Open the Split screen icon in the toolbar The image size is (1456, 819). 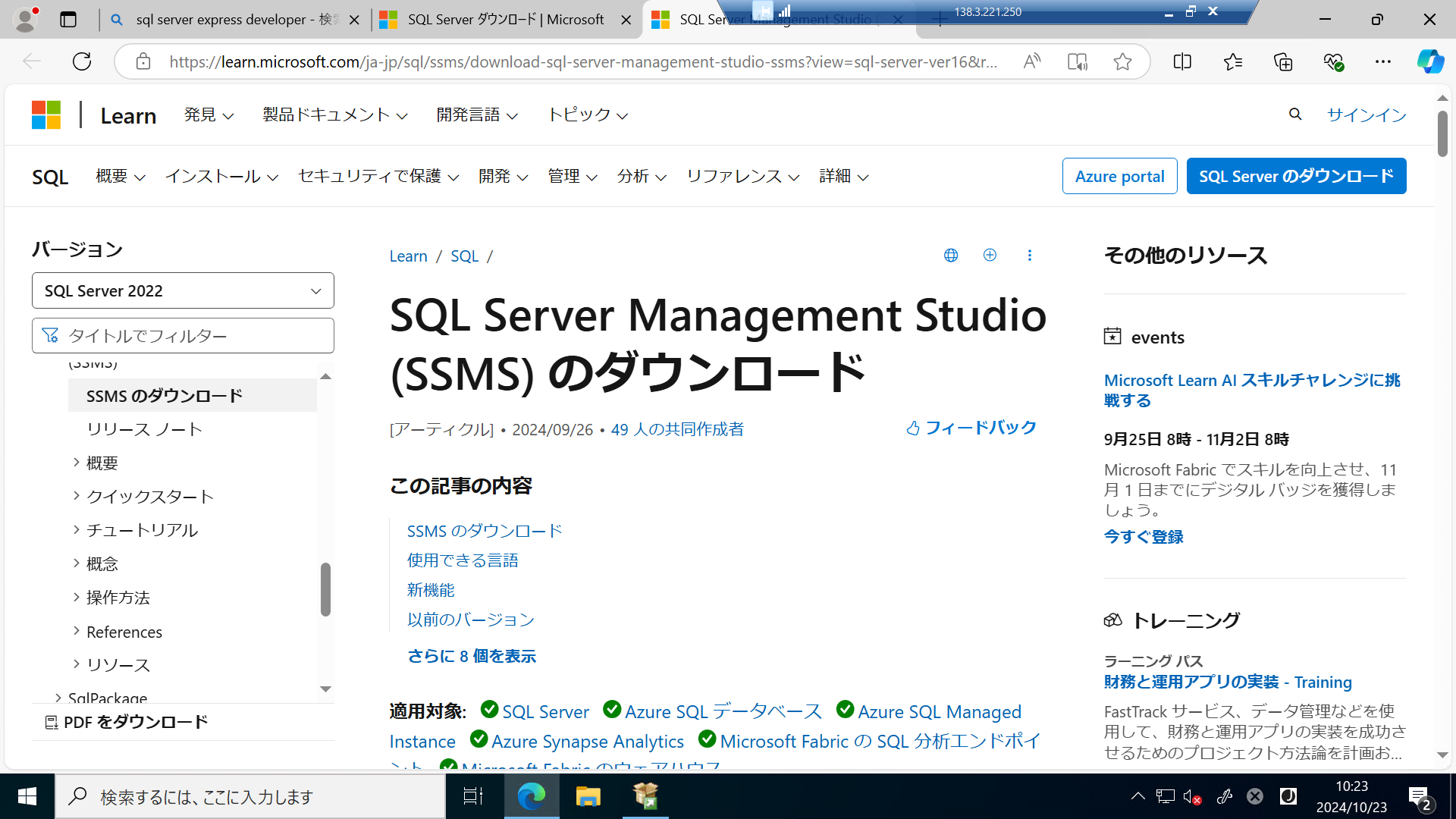tap(1181, 61)
